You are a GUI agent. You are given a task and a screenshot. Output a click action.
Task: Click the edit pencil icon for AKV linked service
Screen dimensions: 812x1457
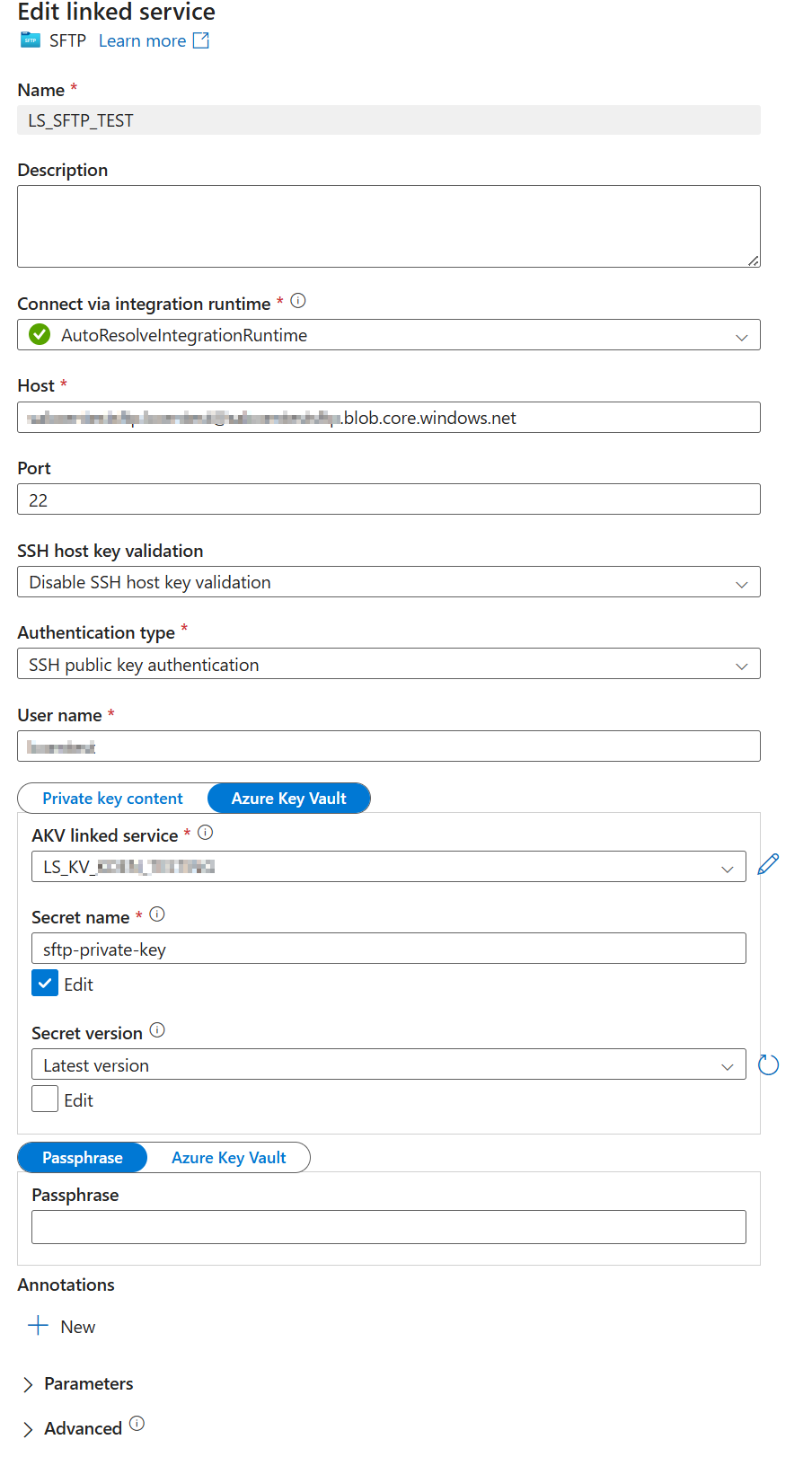(x=768, y=865)
